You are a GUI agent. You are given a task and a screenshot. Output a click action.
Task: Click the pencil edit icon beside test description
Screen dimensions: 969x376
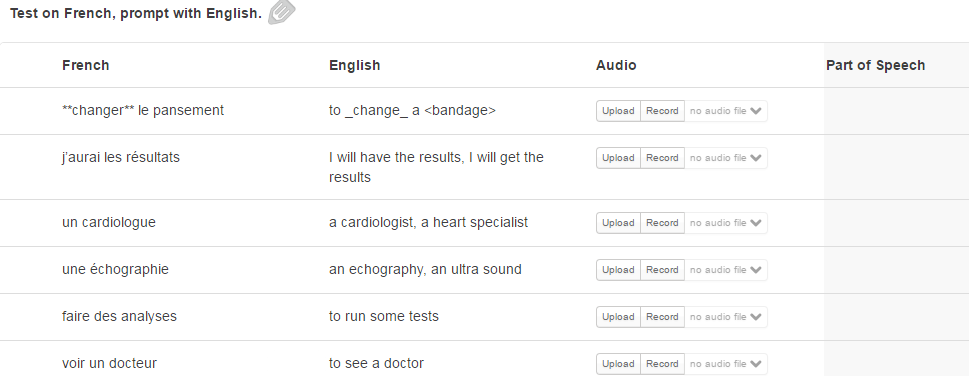(281, 12)
